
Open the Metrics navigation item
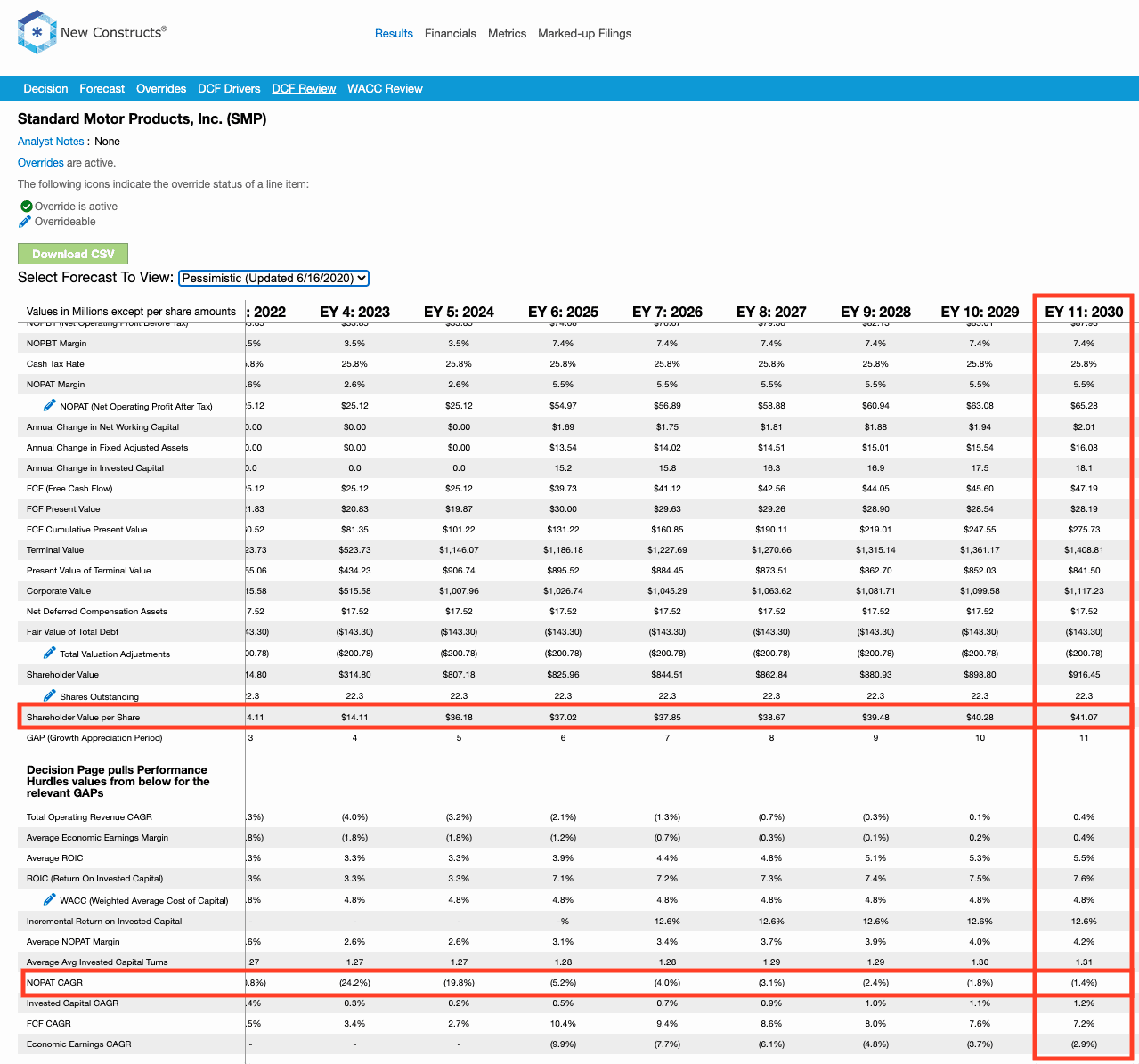[x=508, y=34]
